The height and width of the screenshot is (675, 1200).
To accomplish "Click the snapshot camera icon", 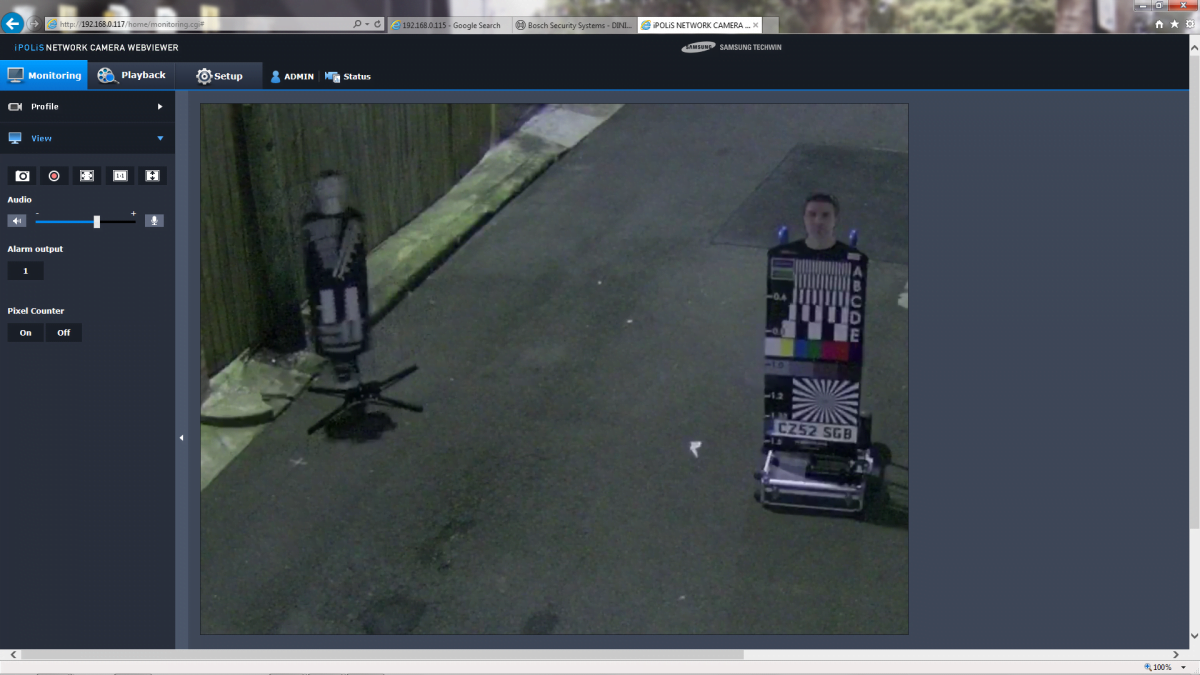I will coord(22,176).
